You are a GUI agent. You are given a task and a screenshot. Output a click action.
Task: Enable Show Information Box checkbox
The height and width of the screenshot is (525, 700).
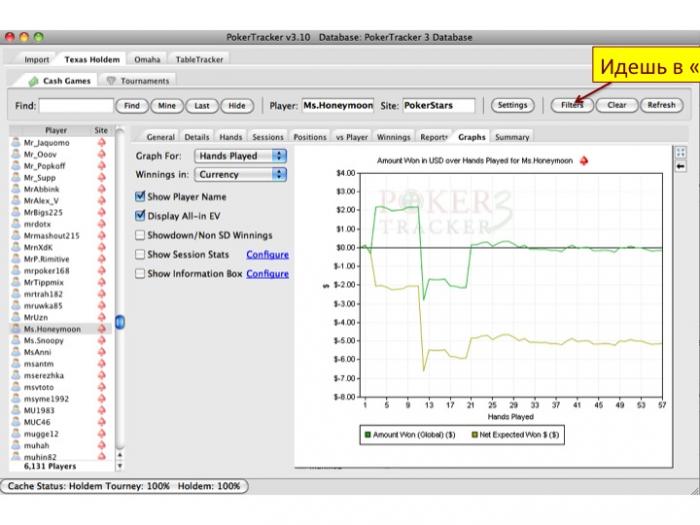(140, 273)
